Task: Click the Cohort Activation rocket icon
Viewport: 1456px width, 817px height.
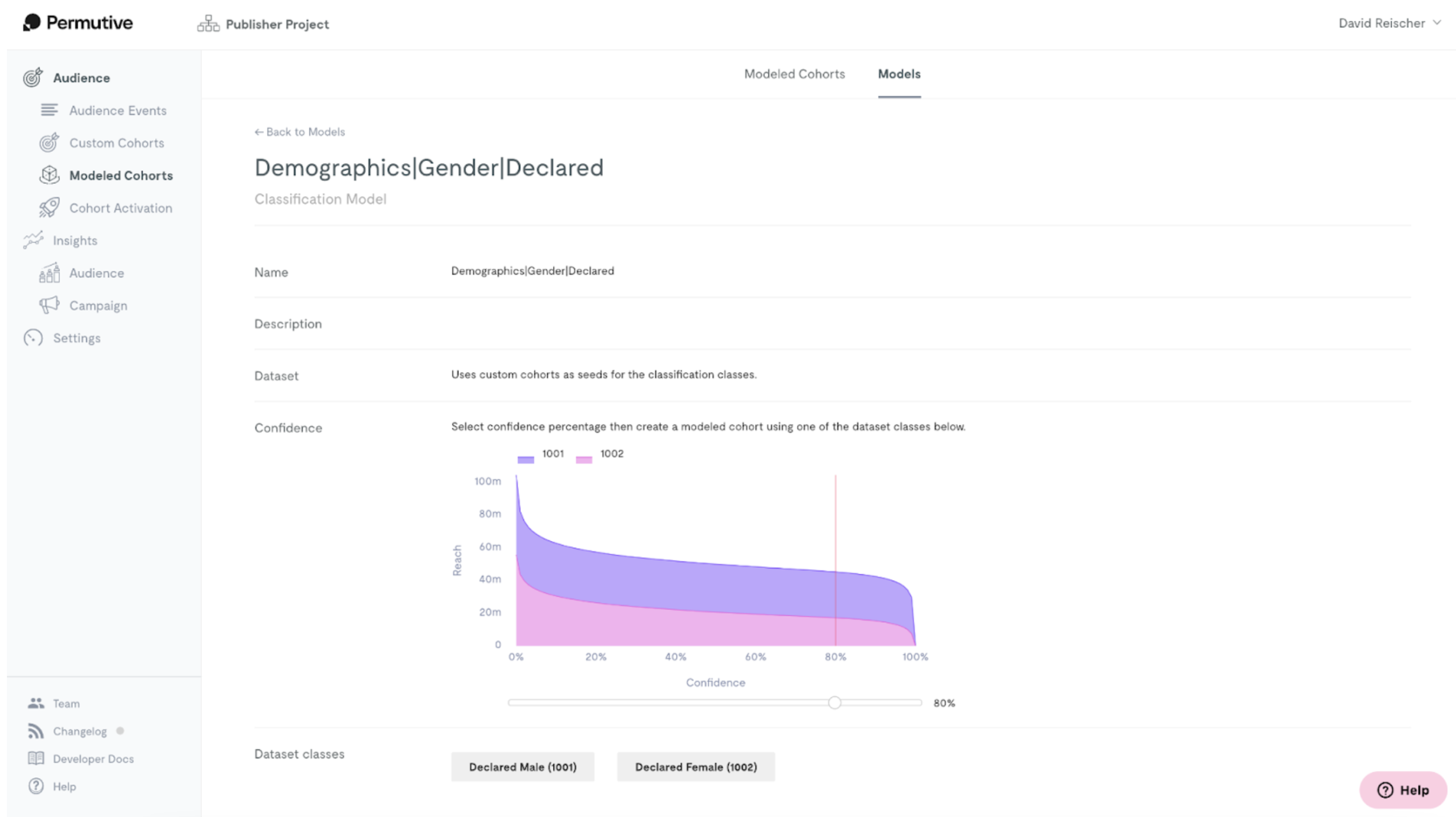Action: (49, 208)
